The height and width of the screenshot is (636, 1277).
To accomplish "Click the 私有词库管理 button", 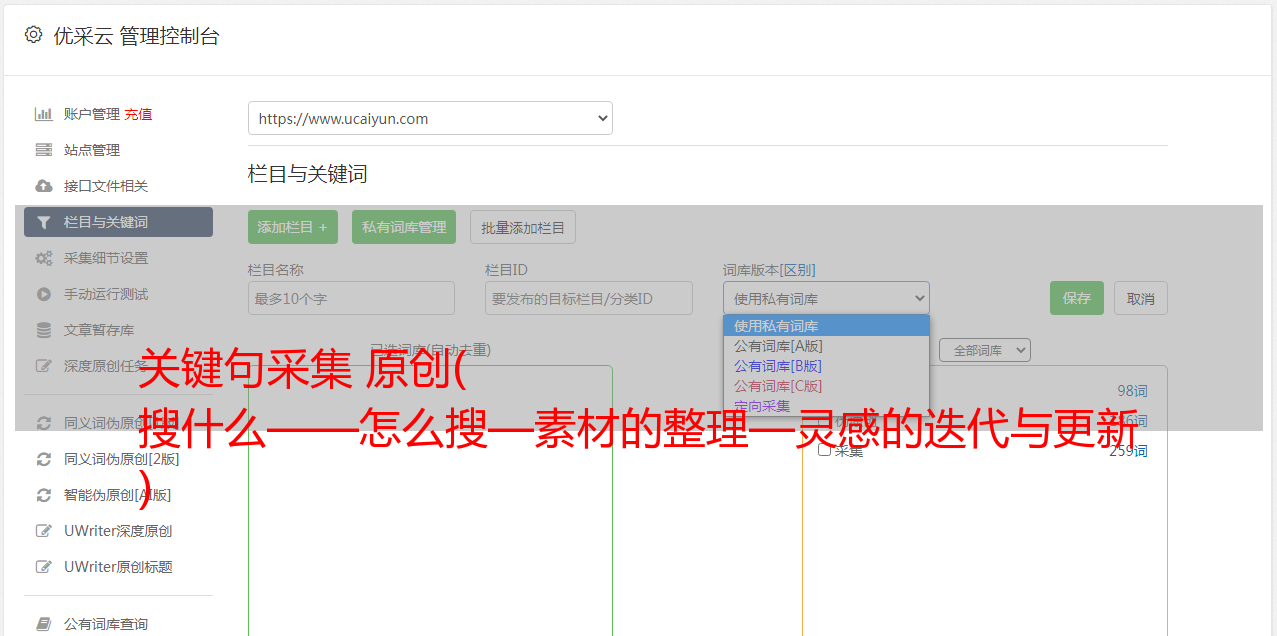I will click(404, 227).
